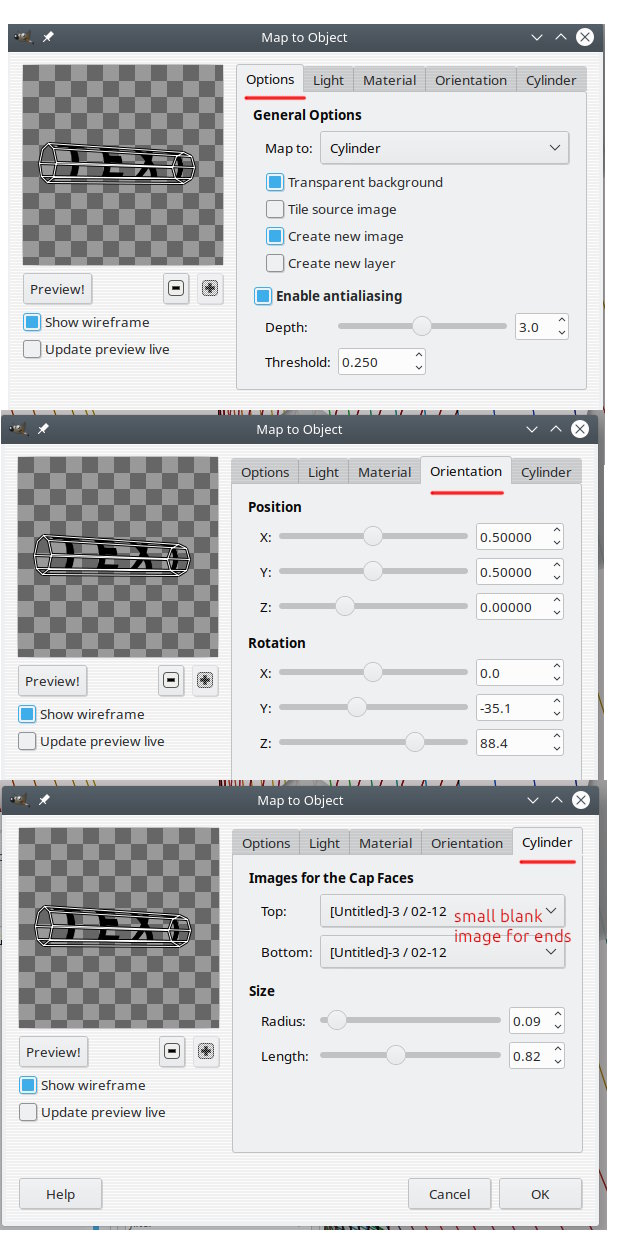Open the GIMP window menu icon of the Orientation-tab dialog
621x1233 pixels.
(x=19, y=429)
